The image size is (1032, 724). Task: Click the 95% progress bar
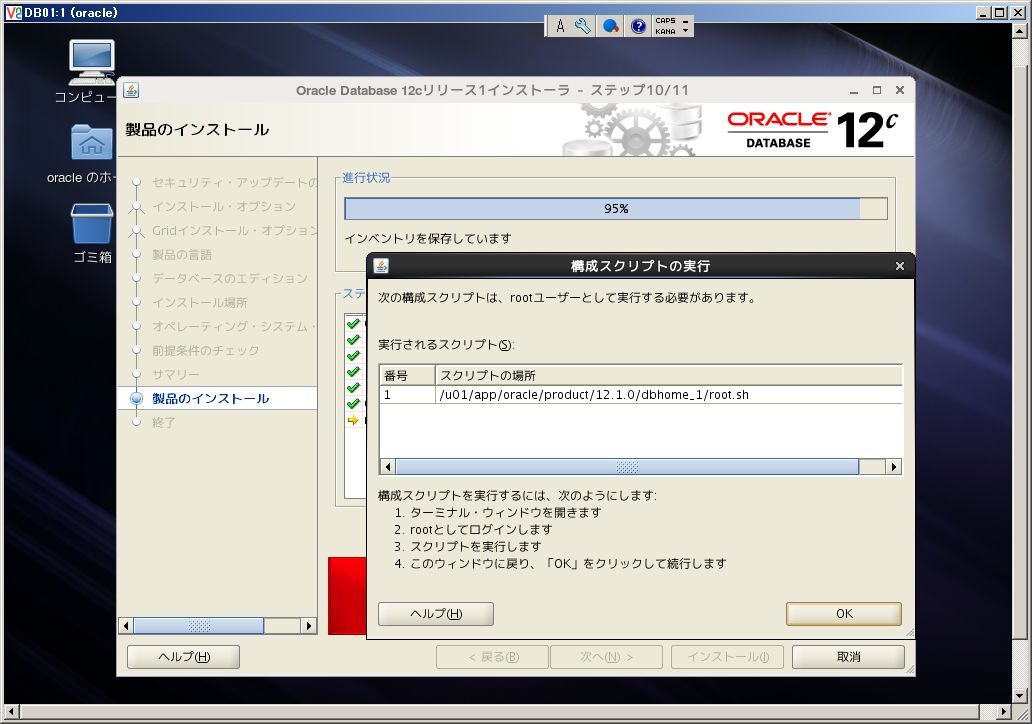[x=615, y=209]
